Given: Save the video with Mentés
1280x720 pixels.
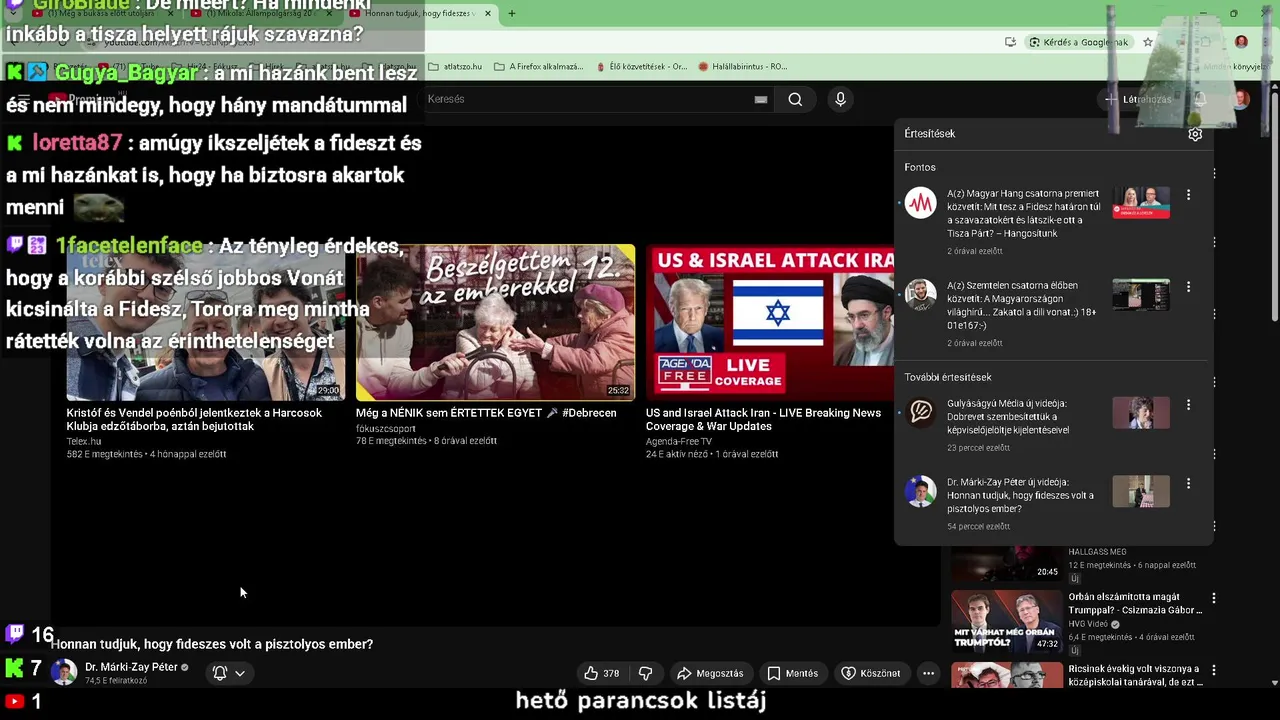Looking at the screenshot, I should 793,673.
